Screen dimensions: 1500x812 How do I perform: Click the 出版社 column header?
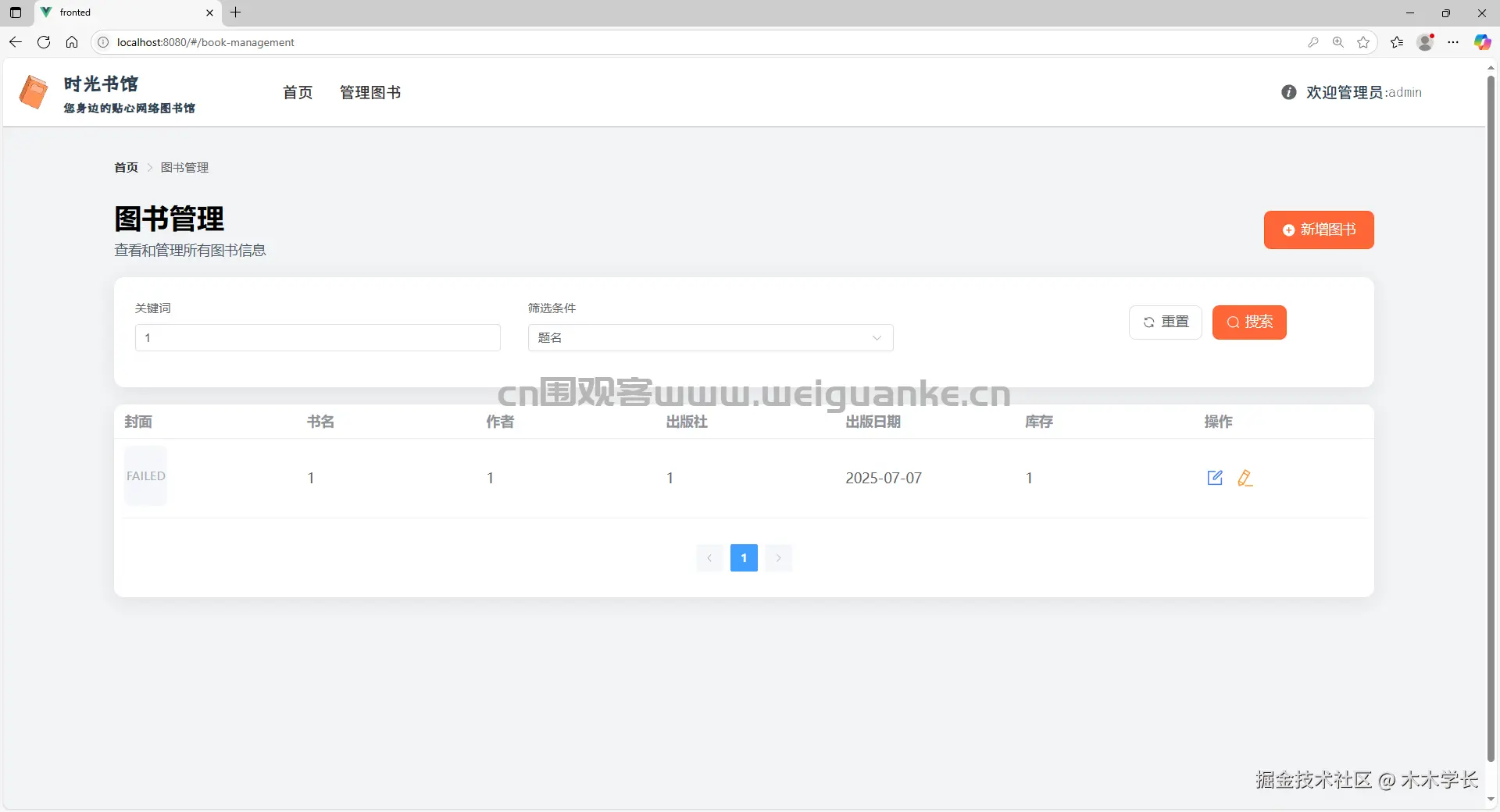click(687, 422)
